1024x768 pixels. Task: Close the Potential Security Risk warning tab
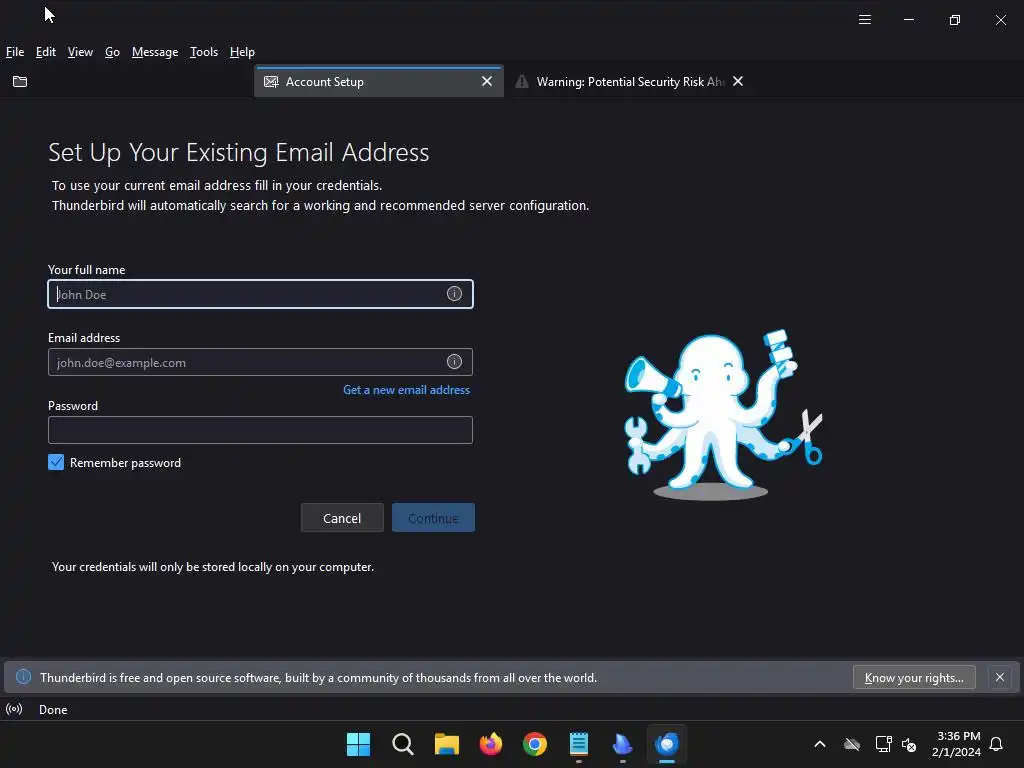[738, 81]
